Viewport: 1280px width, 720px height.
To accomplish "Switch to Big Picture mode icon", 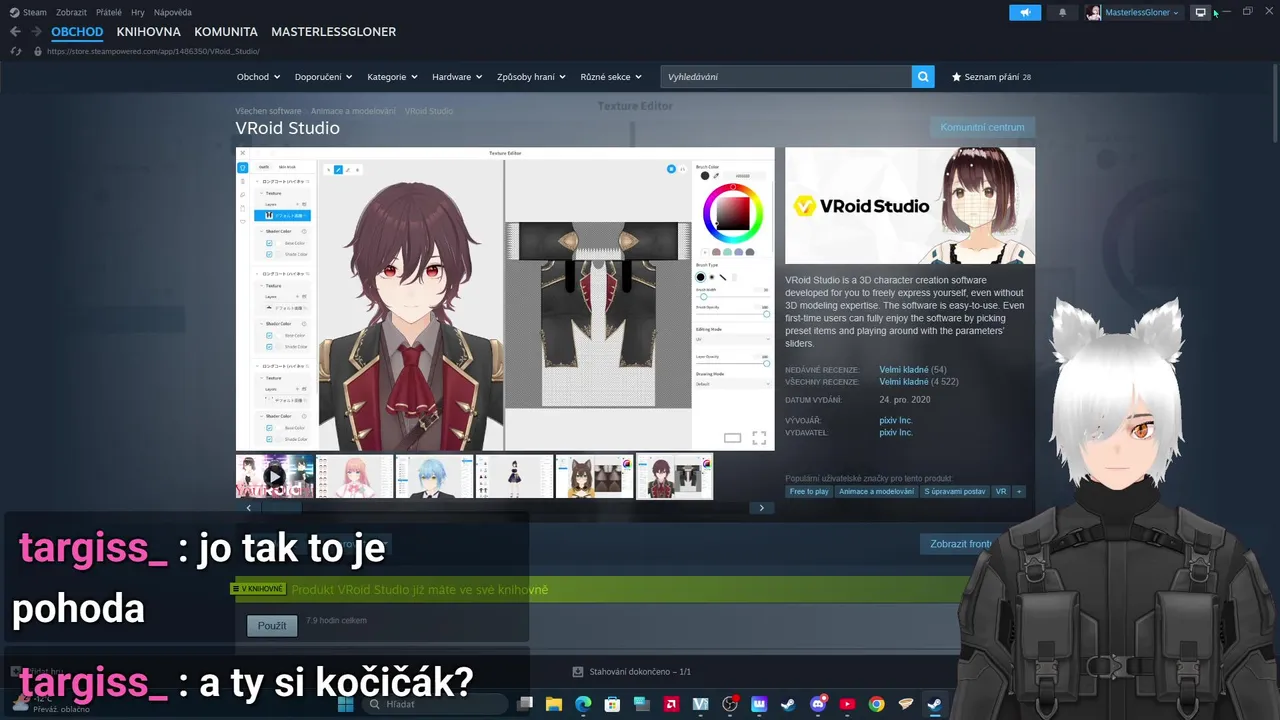I will (1200, 12).
